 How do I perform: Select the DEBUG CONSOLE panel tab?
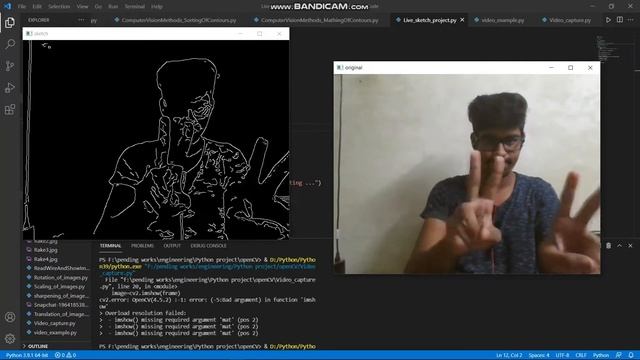[x=209, y=246]
